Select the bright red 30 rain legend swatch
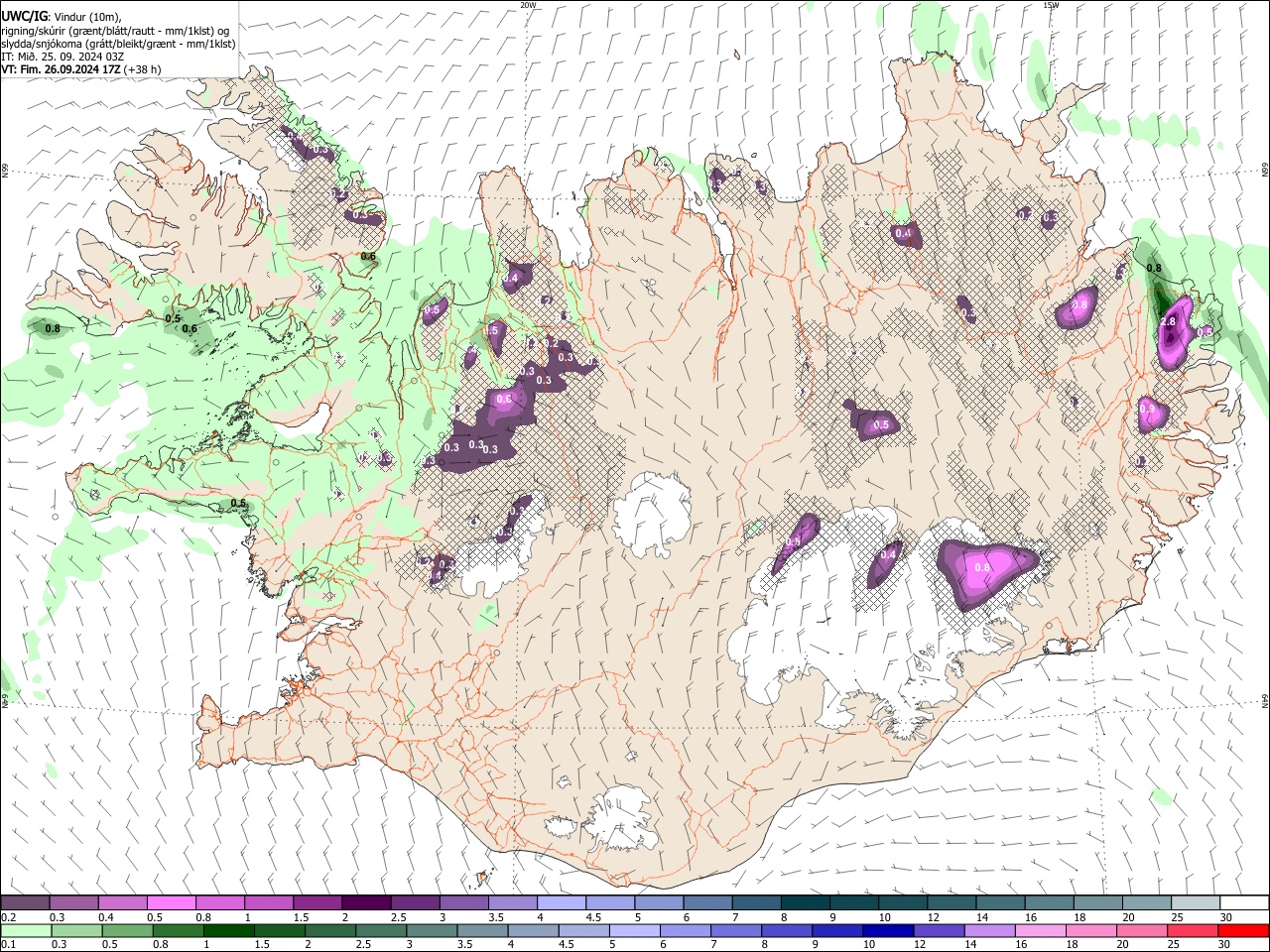Screen dimensions: 1270x952 [1242, 930]
